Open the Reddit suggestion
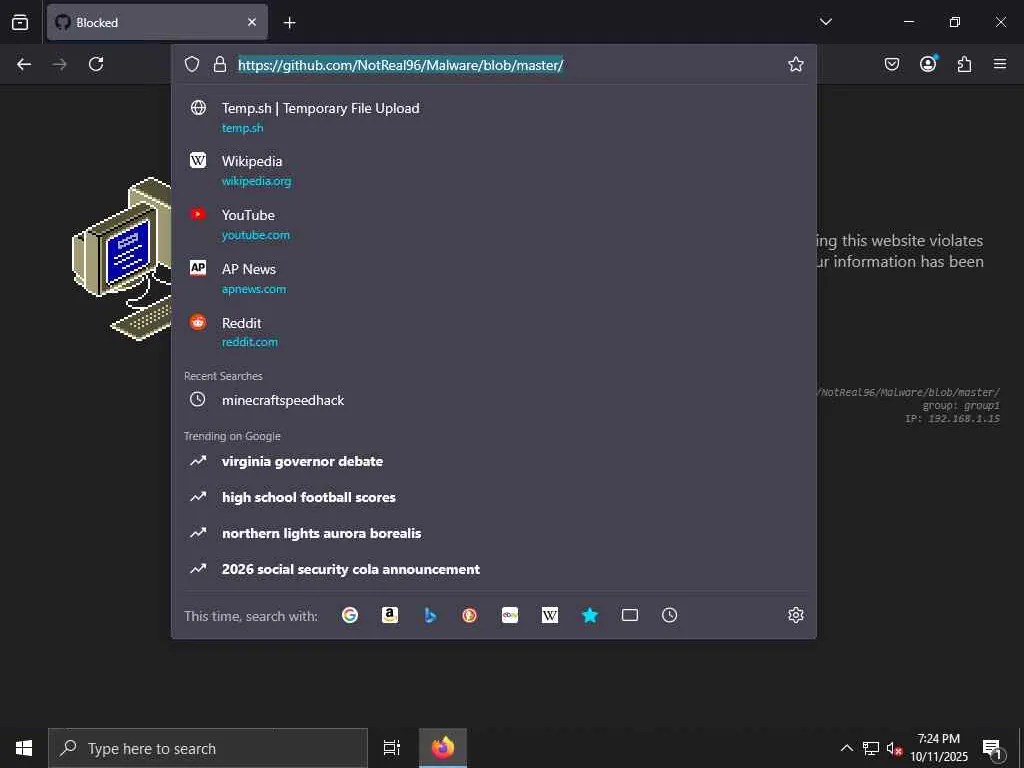 (494, 332)
